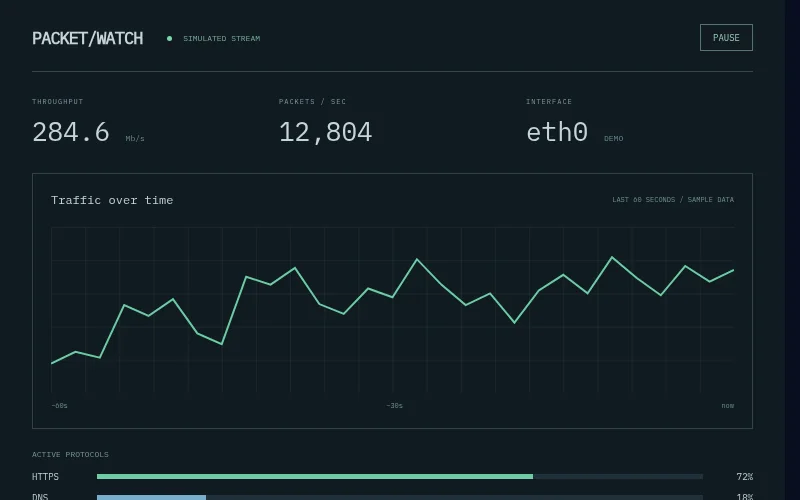Click the LAST 60 SECONDS / SAMPLE DATA label
Image resolution: width=800 pixels, height=500 pixels.
673,199
